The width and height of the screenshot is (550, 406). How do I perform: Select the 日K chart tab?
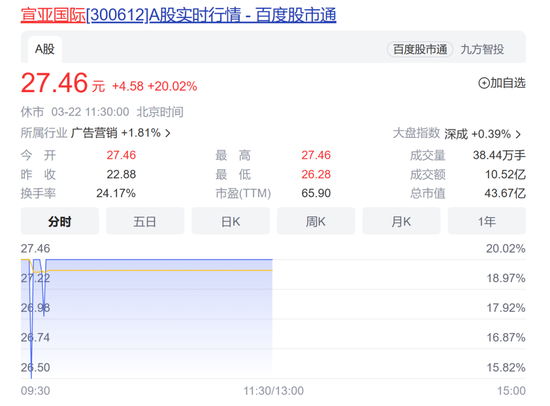click(x=230, y=221)
